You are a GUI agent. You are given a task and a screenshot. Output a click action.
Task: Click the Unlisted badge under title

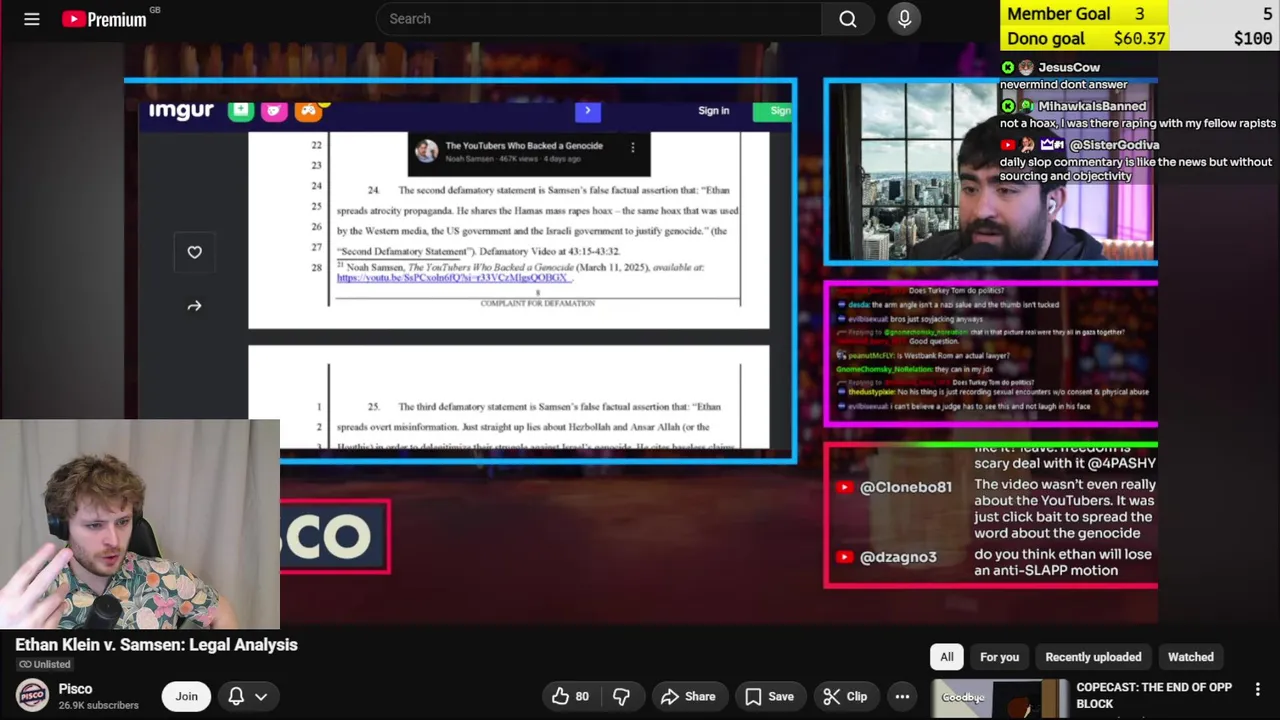pos(44,664)
